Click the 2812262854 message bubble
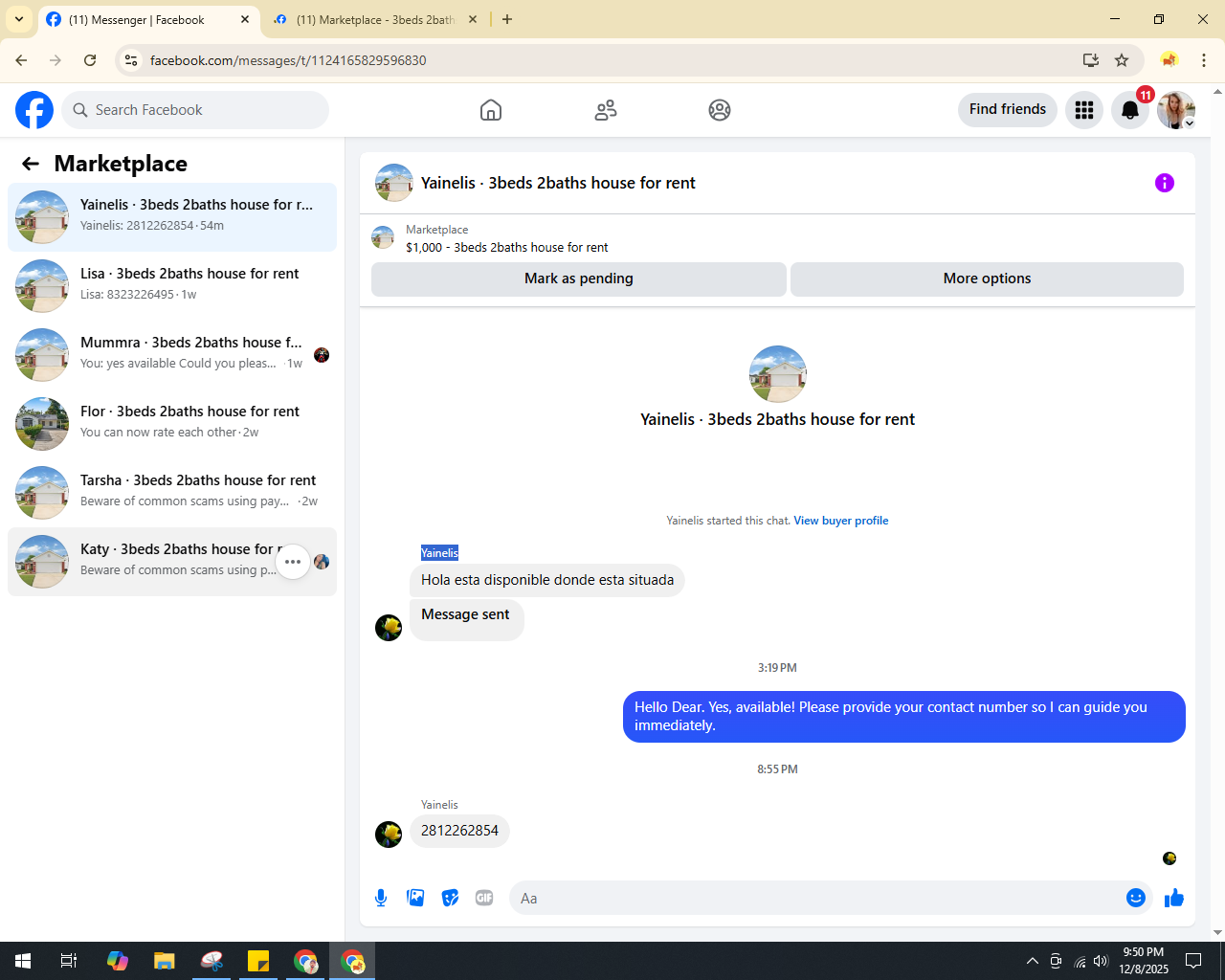The image size is (1225, 980). click(x=460, y=831)
